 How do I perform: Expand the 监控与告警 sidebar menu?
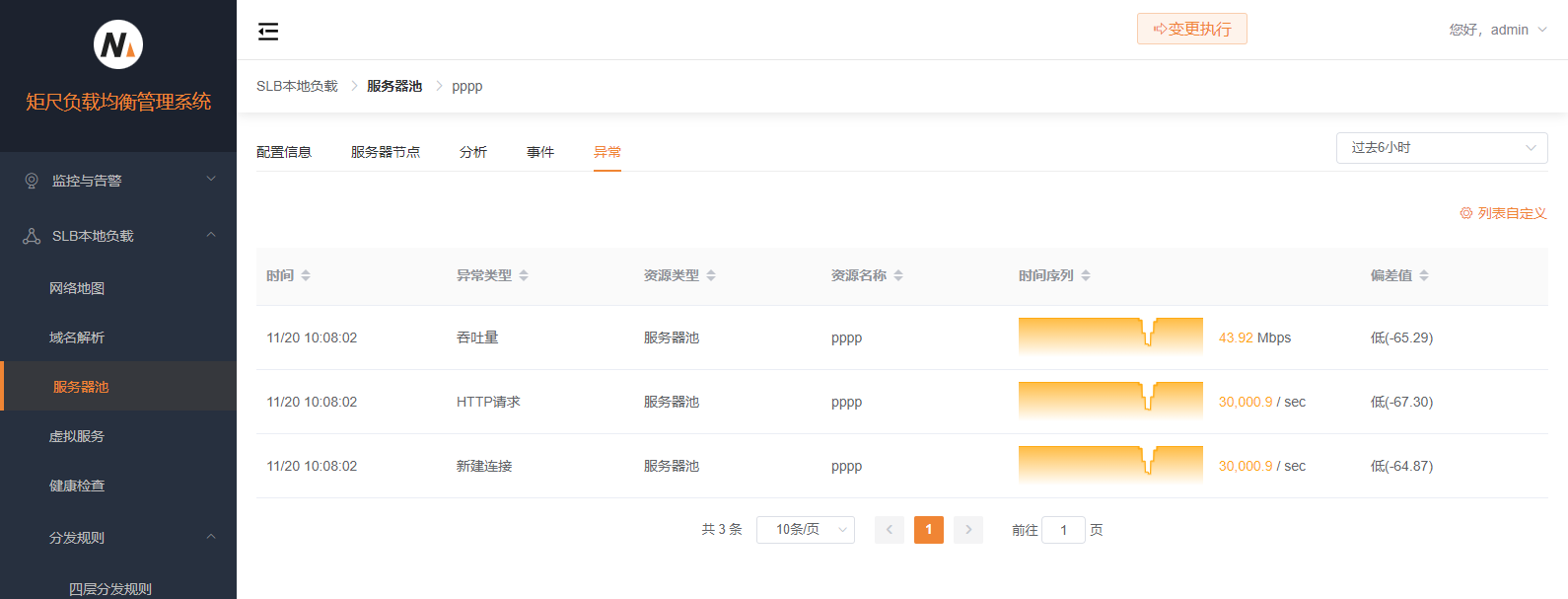118,181
